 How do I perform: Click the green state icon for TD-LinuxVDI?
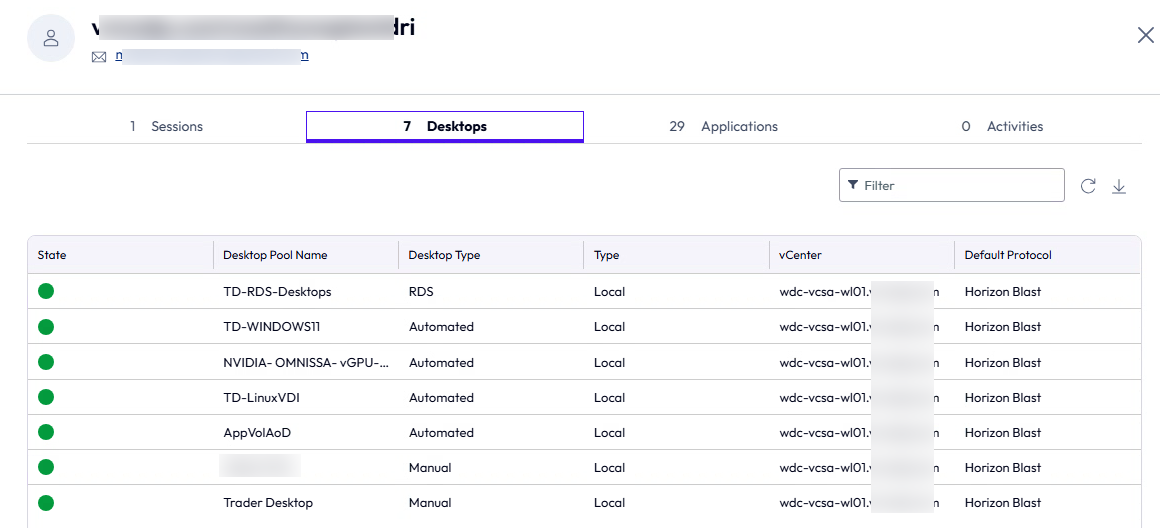[x=46, y=398]
